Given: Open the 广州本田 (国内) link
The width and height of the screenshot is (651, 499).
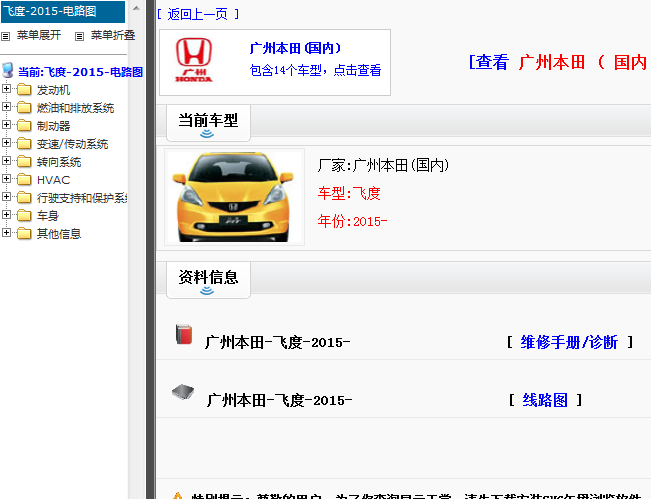Looking at the screenshot, I should [295, 48].
